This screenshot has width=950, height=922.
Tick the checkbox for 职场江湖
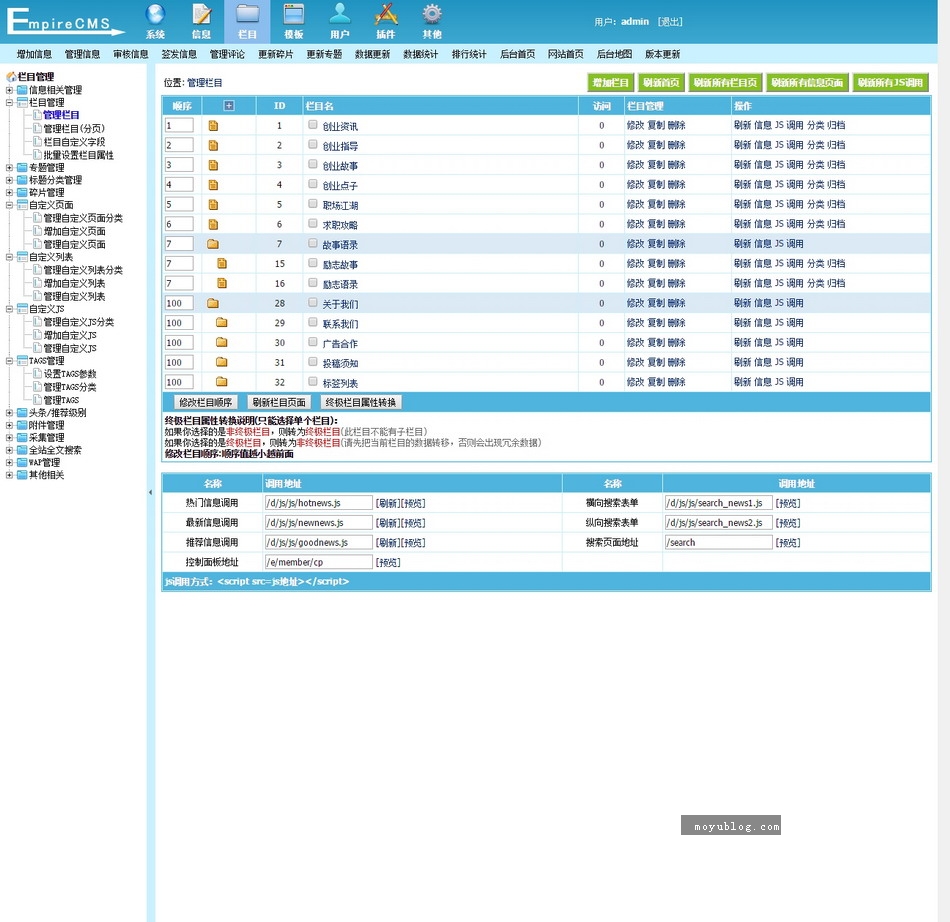[313, 204]
